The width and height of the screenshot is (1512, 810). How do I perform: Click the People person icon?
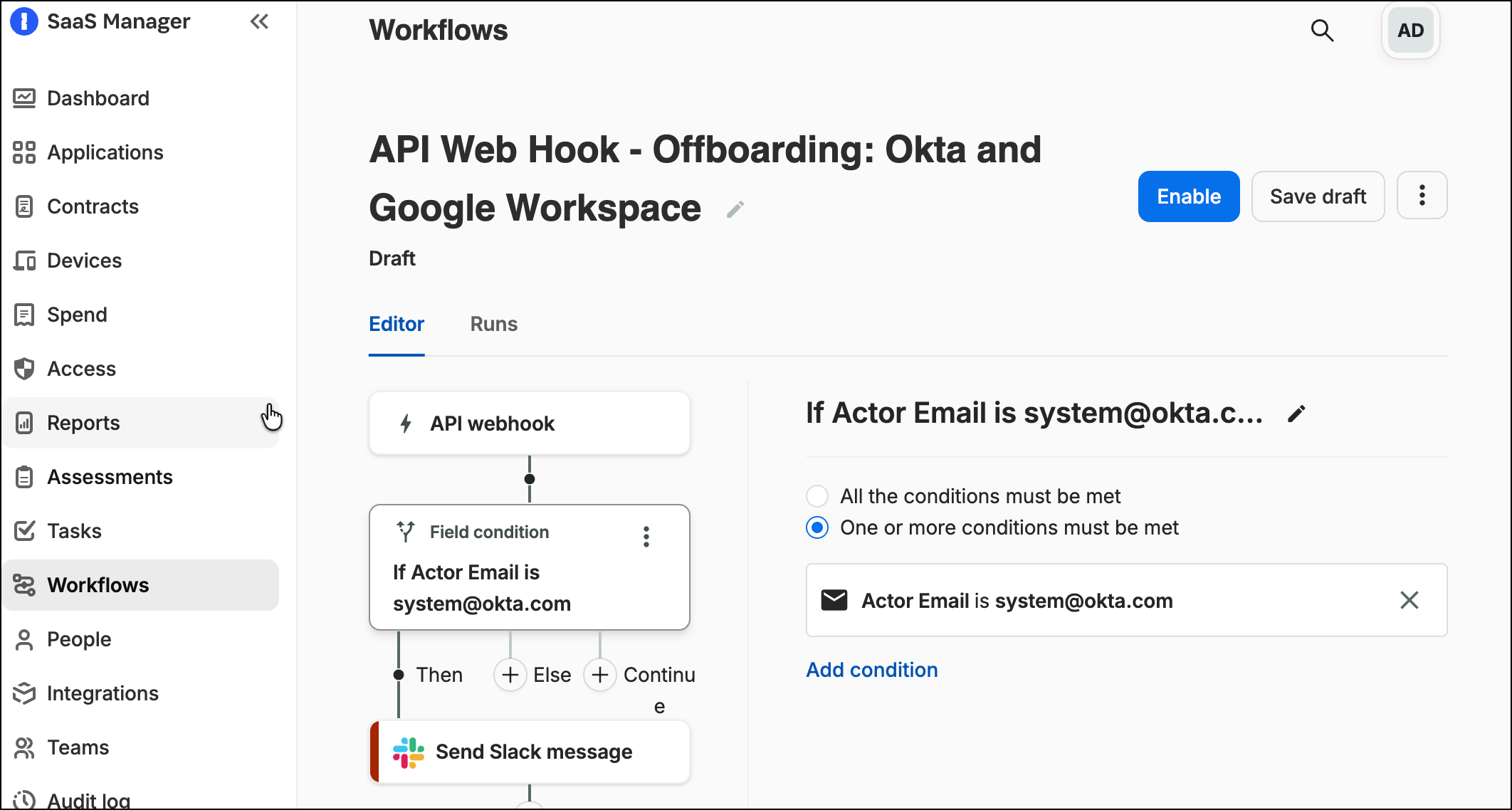(x=24, y=639)
